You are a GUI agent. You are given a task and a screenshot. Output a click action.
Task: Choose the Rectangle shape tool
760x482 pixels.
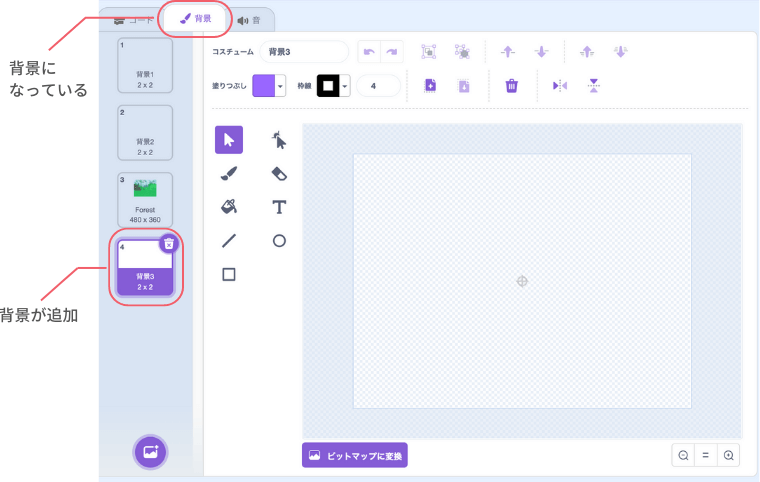click(x=228, y=274)
